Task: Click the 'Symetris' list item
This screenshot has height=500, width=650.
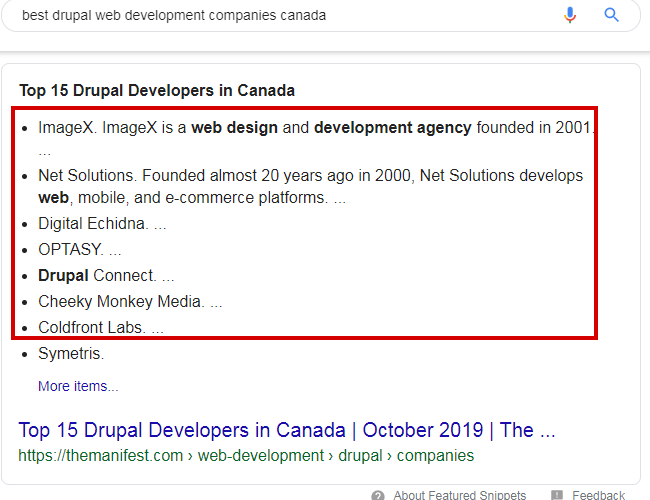Action: pyautogui.click(x=71, y=354)
